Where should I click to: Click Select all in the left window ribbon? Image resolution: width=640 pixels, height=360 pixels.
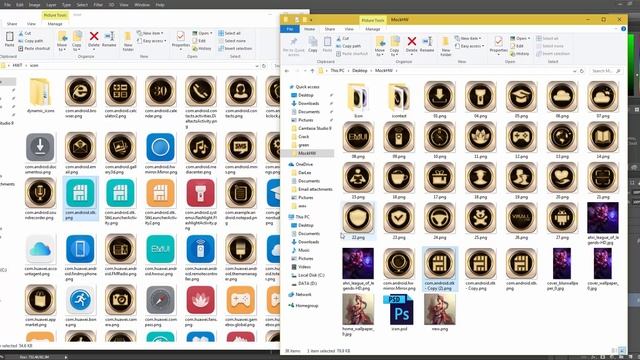(229, 33)
